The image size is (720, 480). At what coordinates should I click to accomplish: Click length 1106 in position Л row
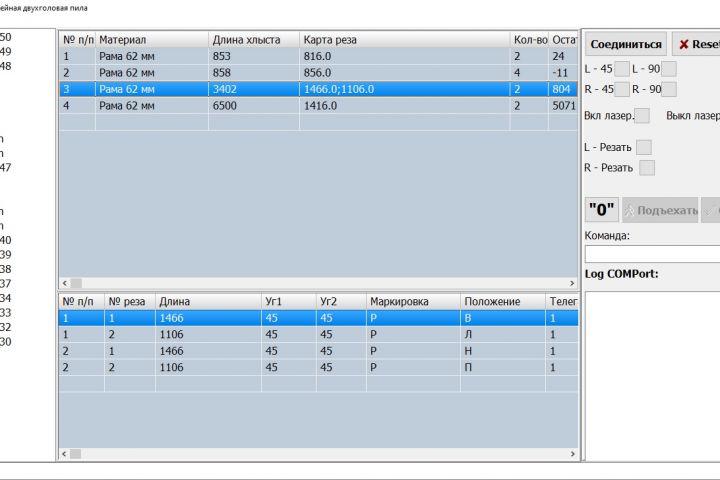point(208,334)
